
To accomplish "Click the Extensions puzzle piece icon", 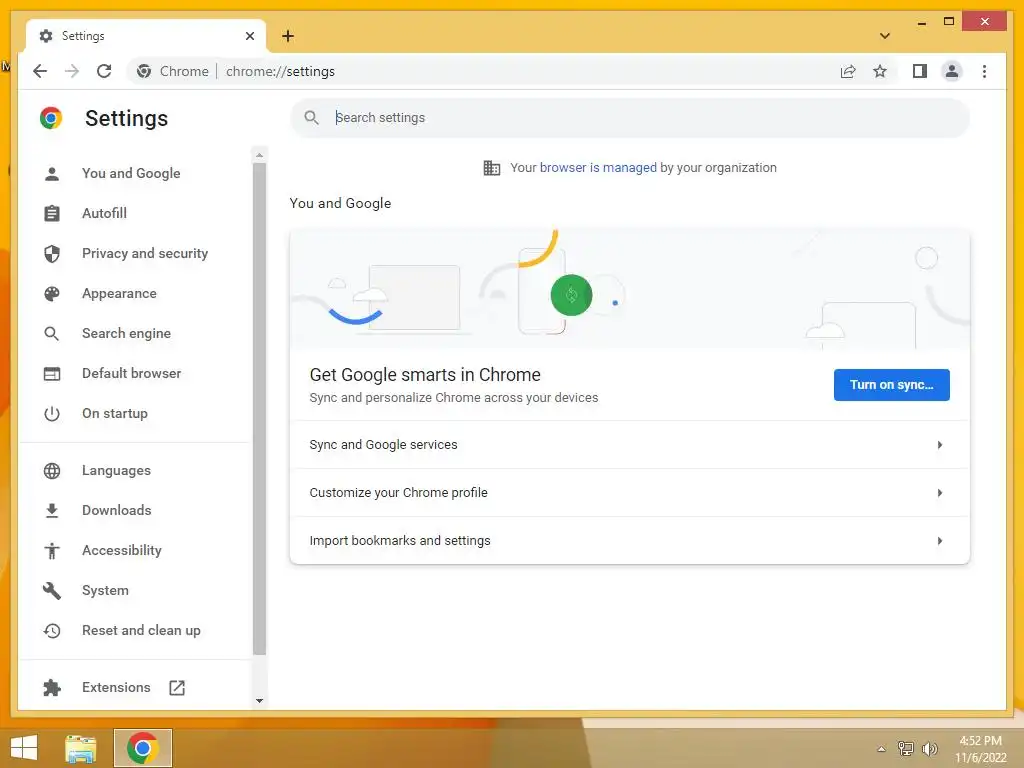I will point(52,688).
